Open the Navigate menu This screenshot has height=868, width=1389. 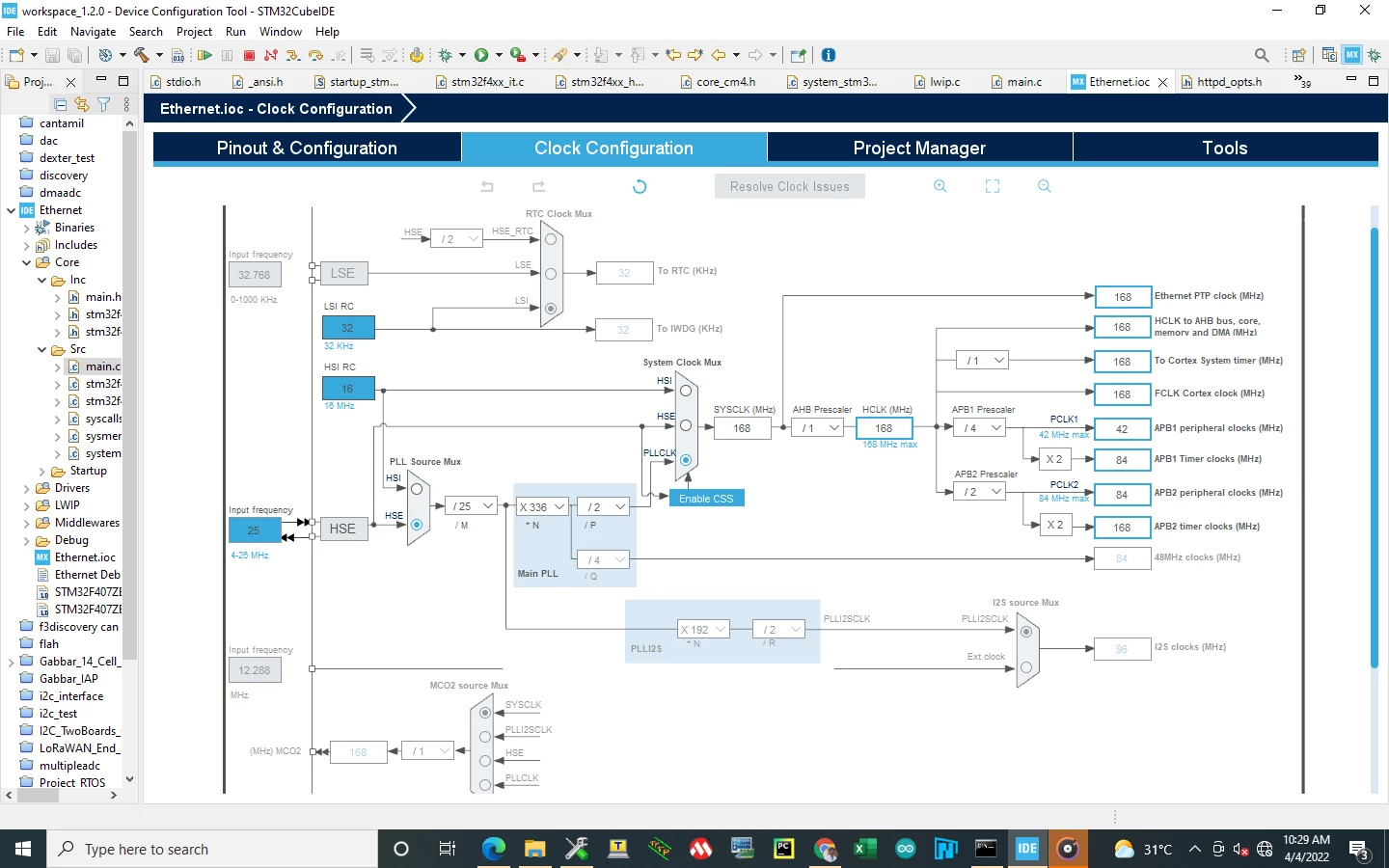click(93, 32)
